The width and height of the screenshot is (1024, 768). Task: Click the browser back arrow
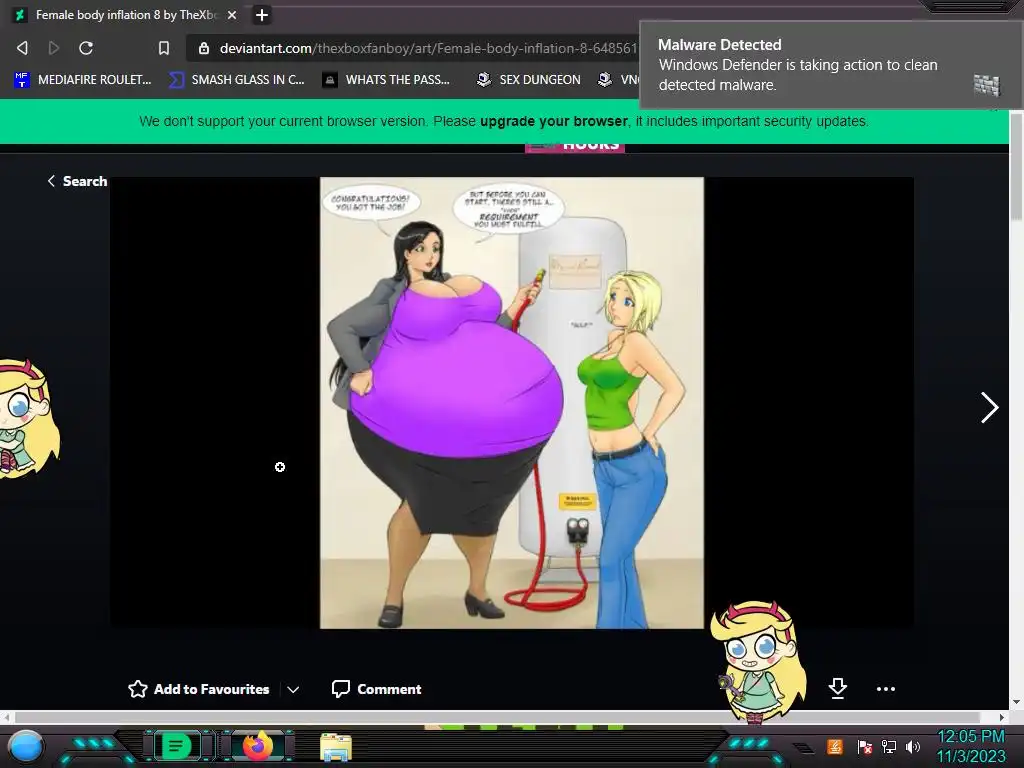pyautogui.click(x=22, y=48)
